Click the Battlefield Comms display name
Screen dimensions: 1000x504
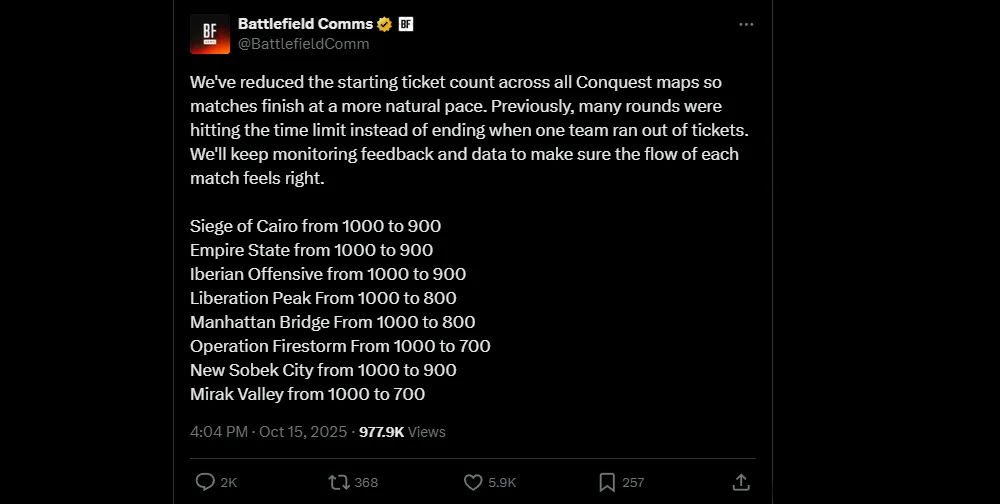click(x=305, y=24)
